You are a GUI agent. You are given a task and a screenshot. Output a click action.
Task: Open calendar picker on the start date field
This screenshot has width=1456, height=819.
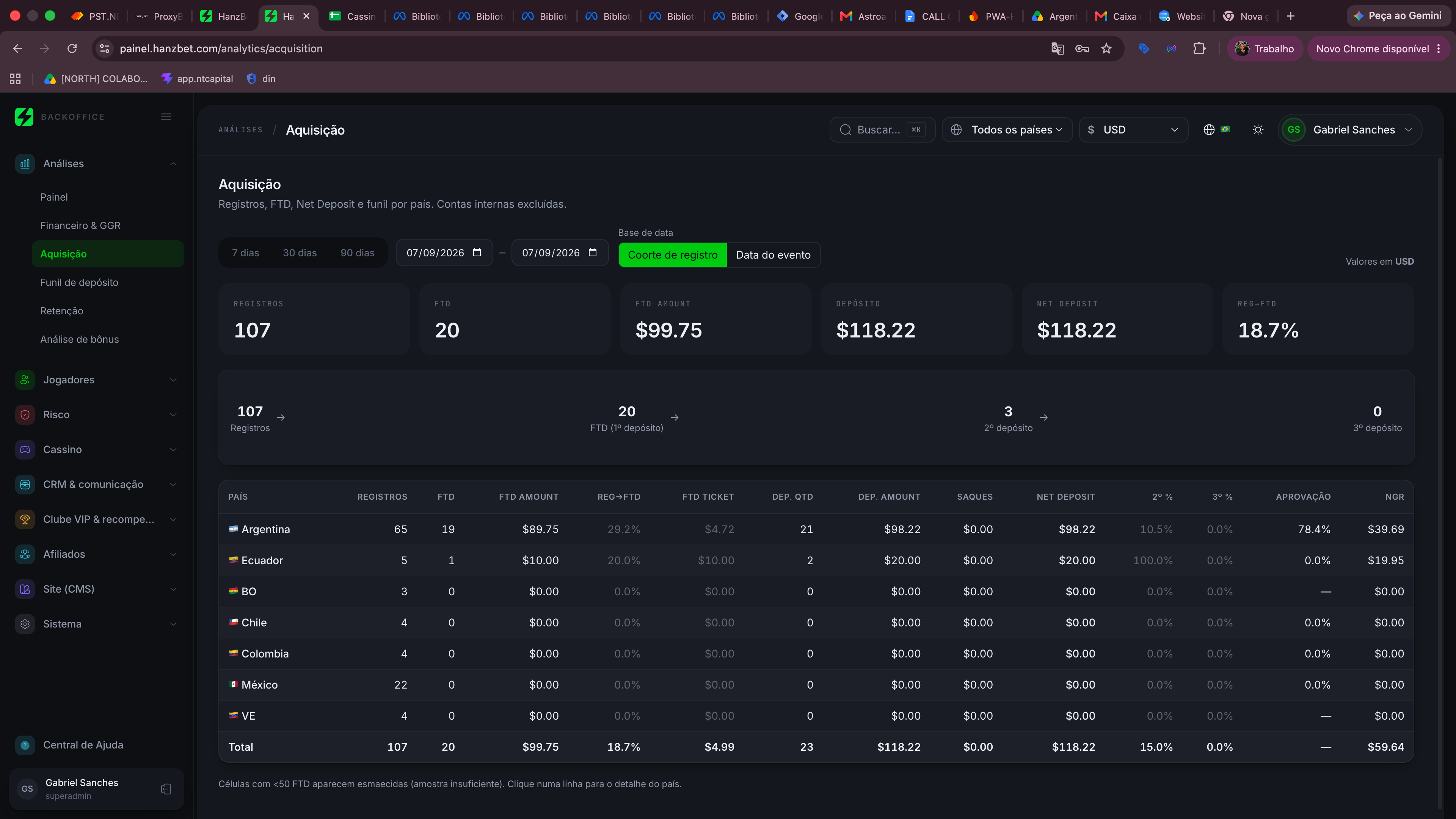point(477,253)
